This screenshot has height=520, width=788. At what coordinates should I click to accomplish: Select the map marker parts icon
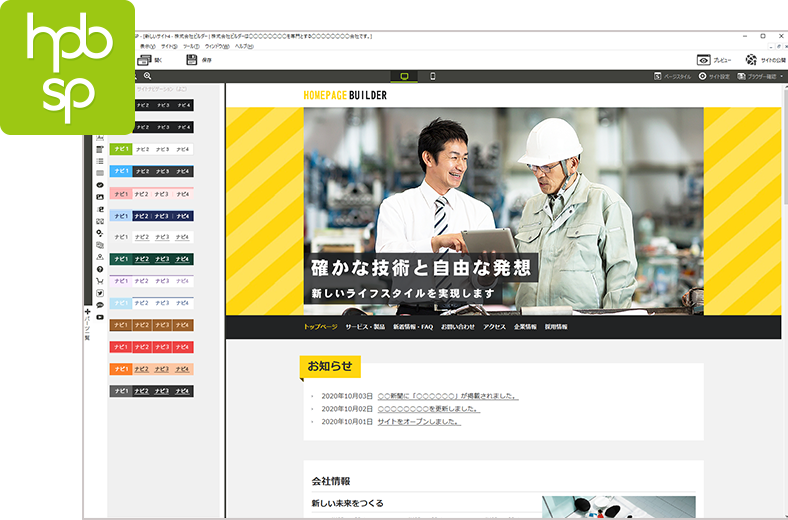pos(100,257)
